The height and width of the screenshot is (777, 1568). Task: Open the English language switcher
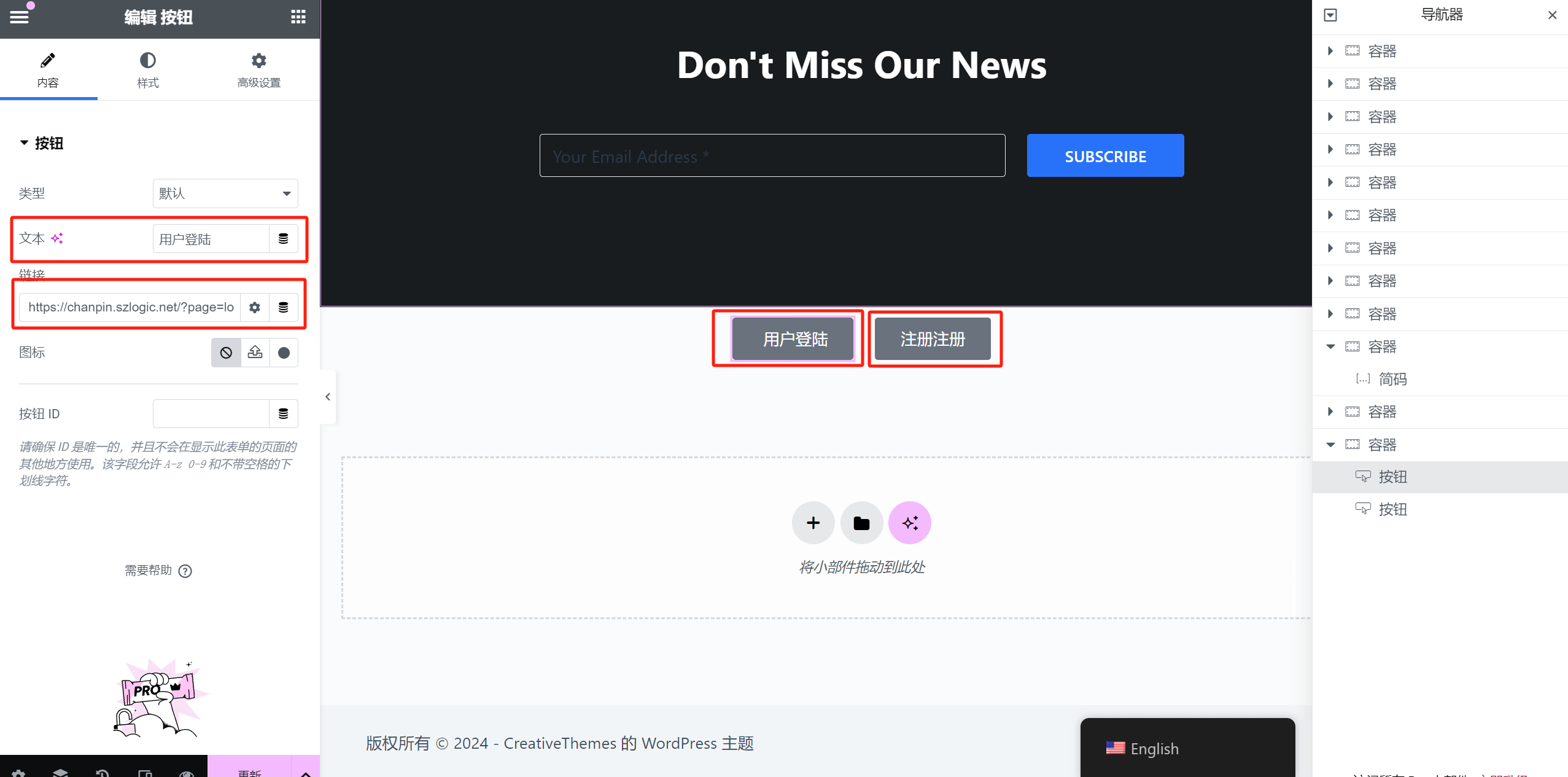click(1187, 748)
